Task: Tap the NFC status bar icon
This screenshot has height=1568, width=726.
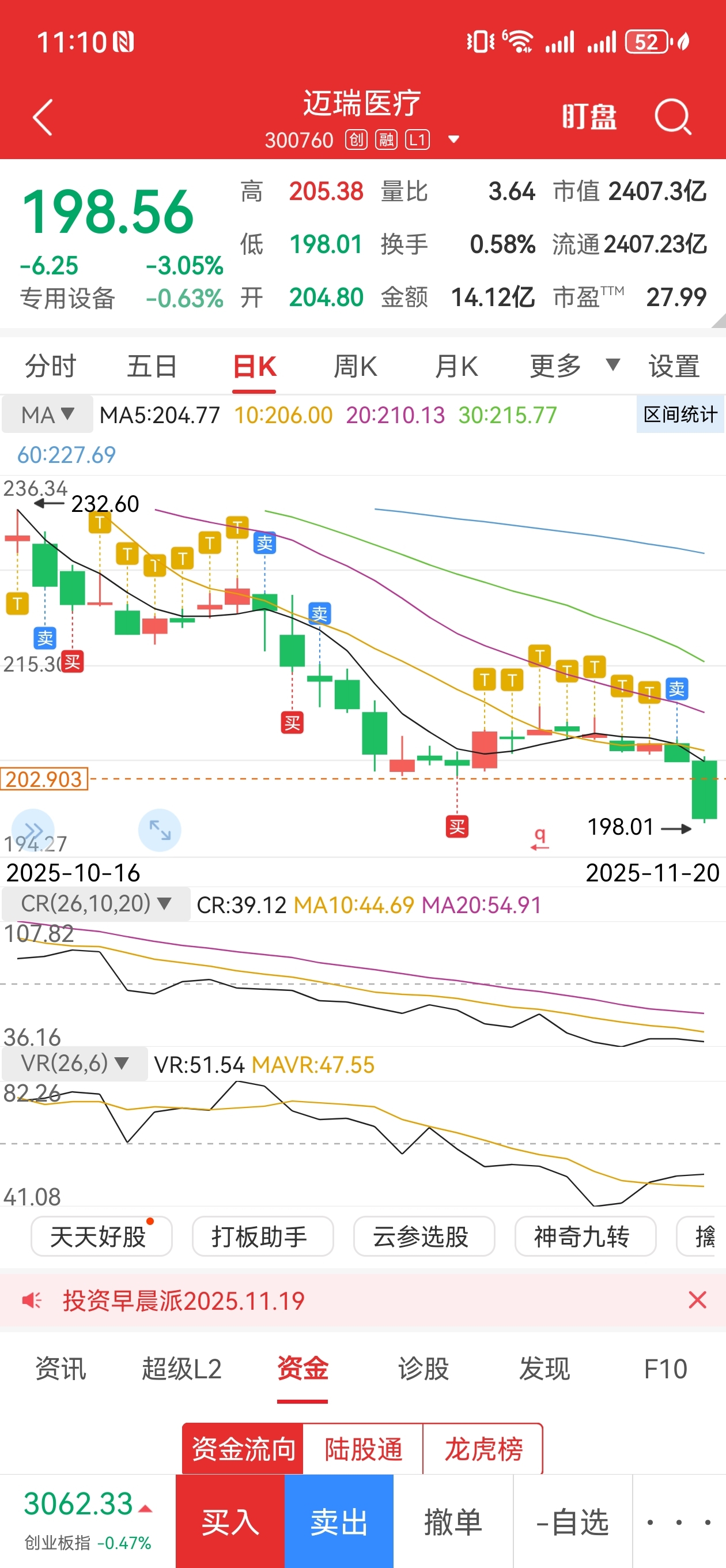Action: [x=123, y=42]
